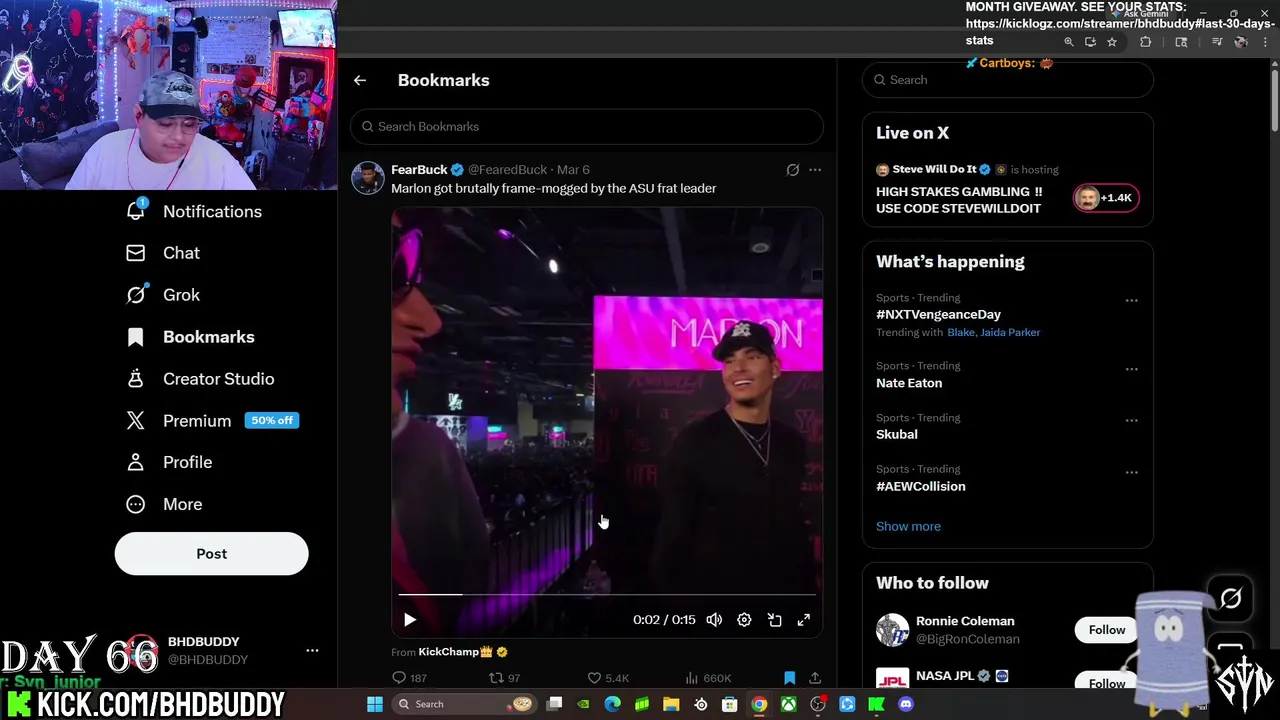The image size is (1280, 720).
Task: Open the Skubal trending topic
Action: point(897,434)
